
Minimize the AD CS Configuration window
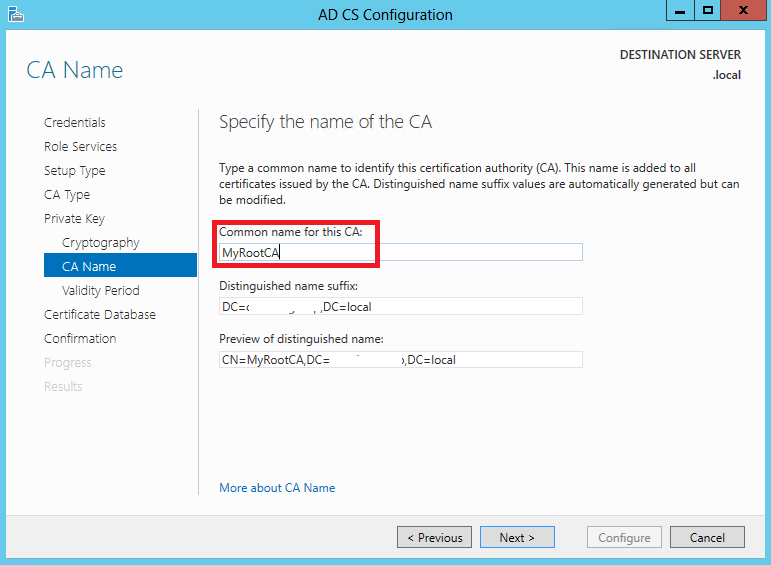pyautogui.click(x=680, y=10)
